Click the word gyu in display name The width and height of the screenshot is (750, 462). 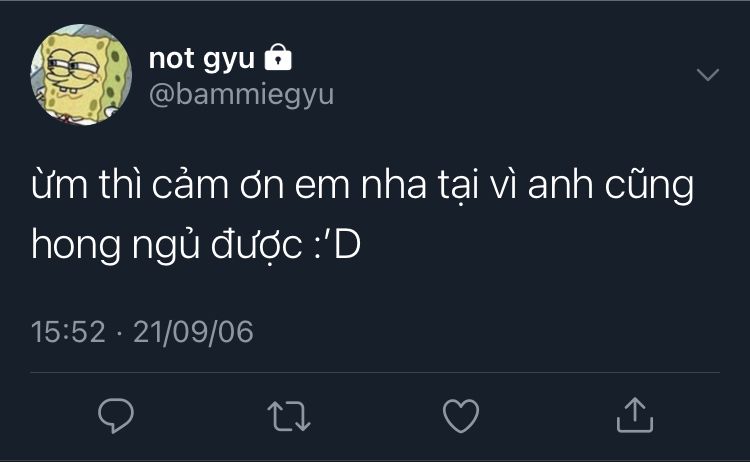229,60
